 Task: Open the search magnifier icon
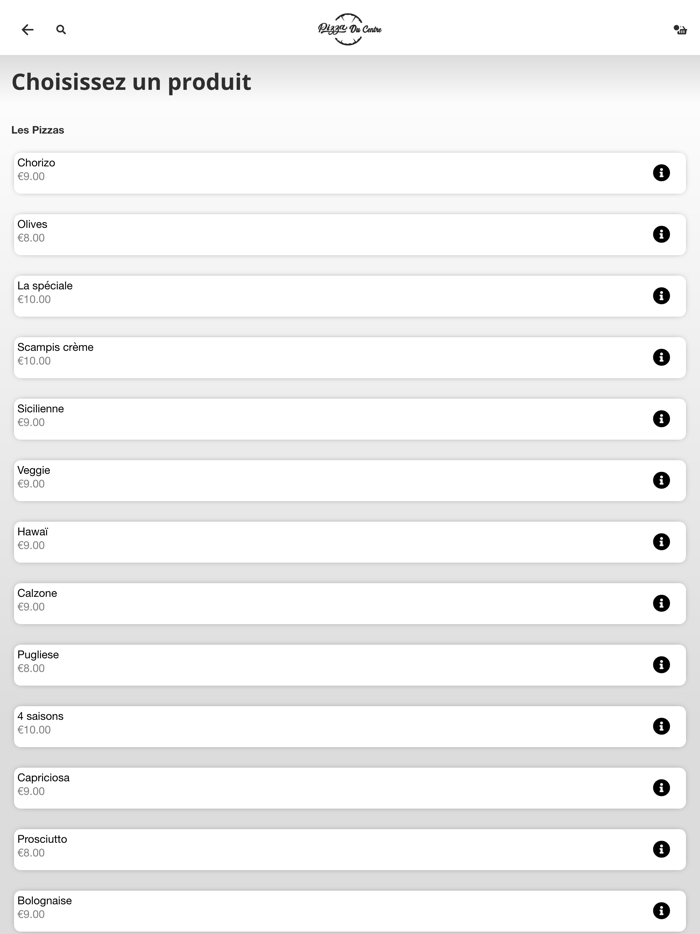pyautogui.click(x=61, y=30)
